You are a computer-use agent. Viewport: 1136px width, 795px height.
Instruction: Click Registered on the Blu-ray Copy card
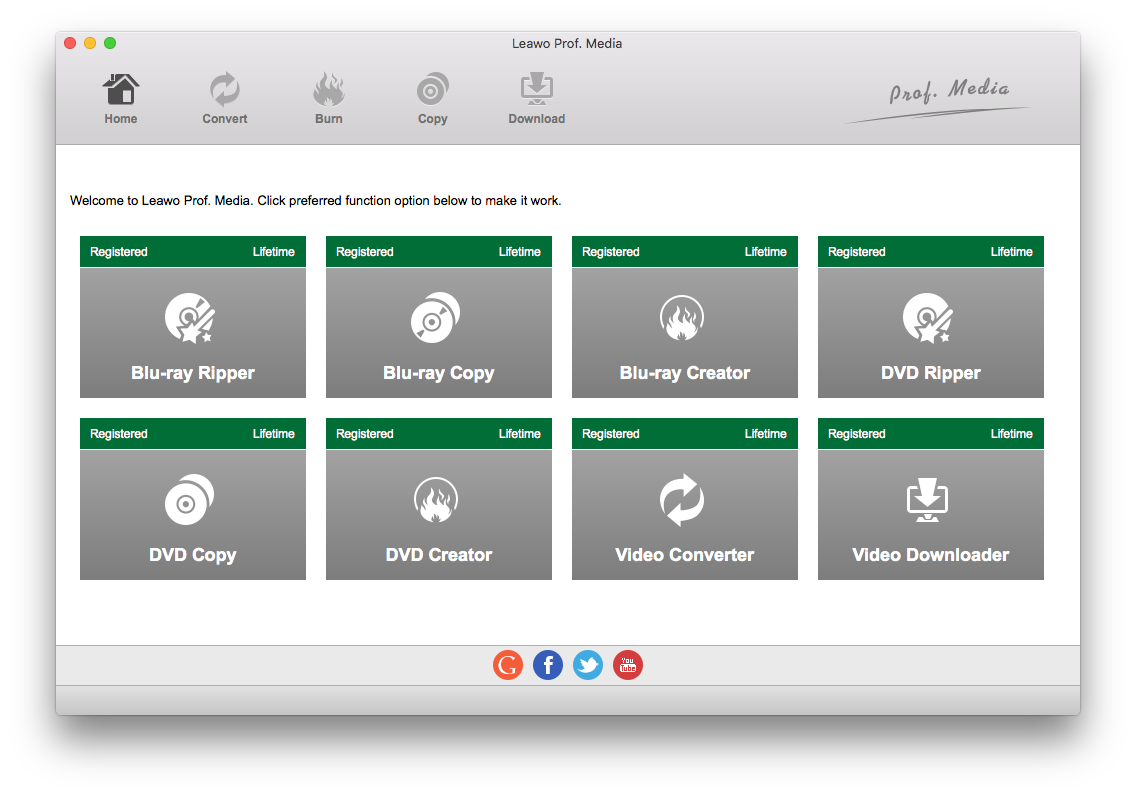(364, 251)
